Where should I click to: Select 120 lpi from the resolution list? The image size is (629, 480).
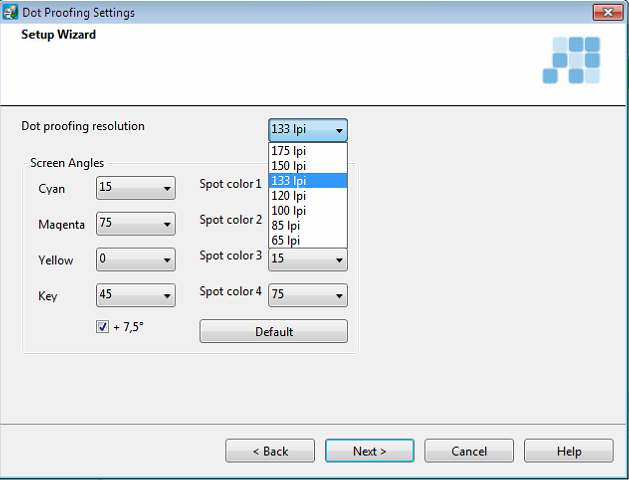(x=308, y=196)
